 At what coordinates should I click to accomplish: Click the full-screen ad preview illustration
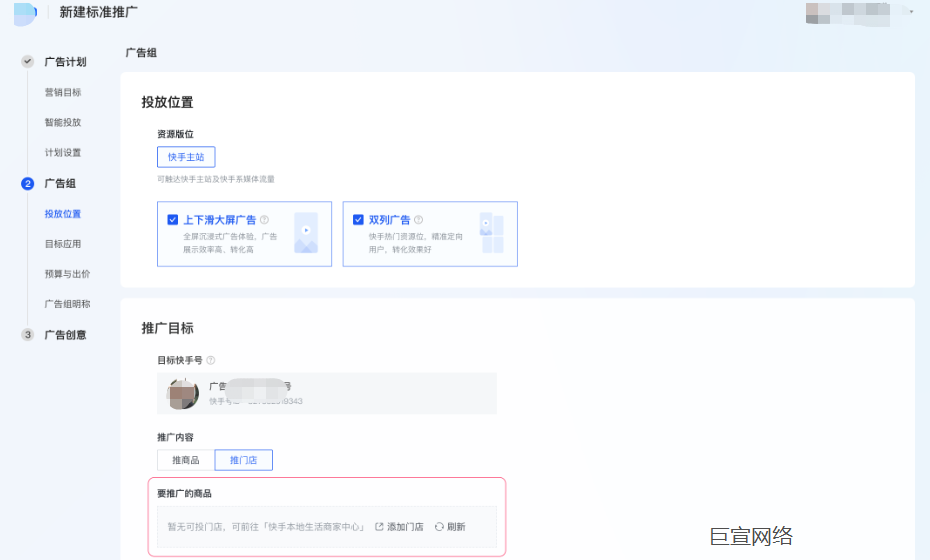306,233
